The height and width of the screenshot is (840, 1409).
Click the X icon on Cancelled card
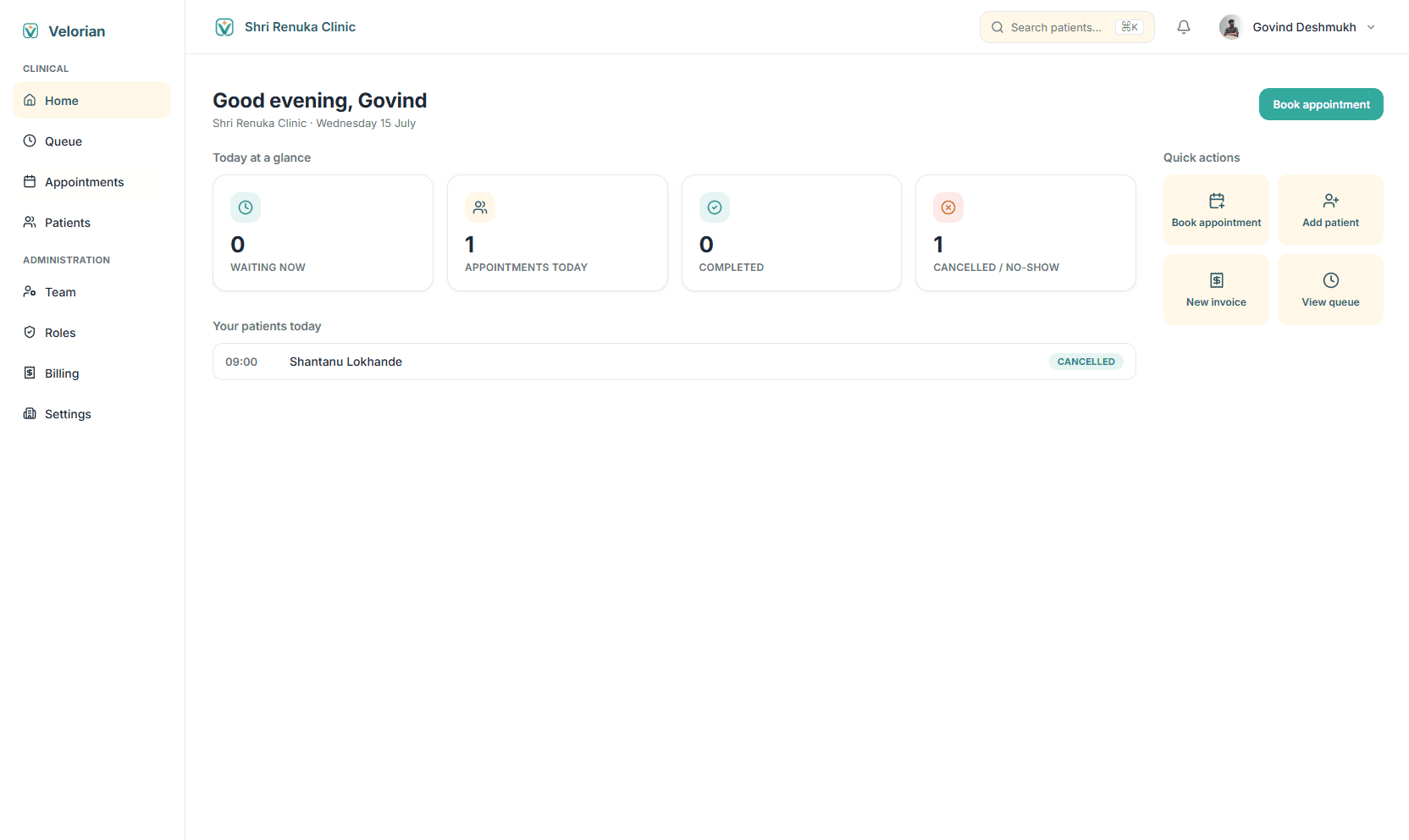[948, 207]
